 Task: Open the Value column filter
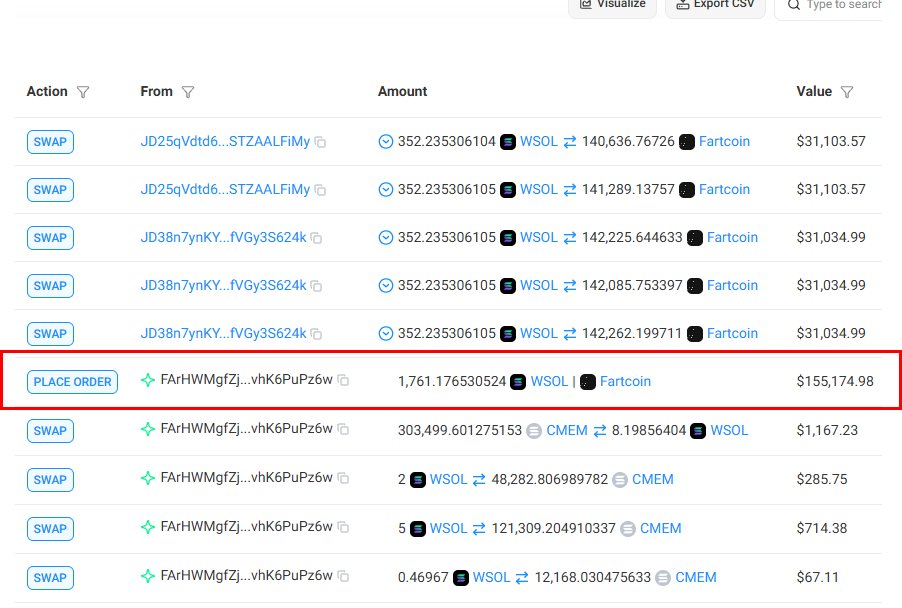pos(847,92)
